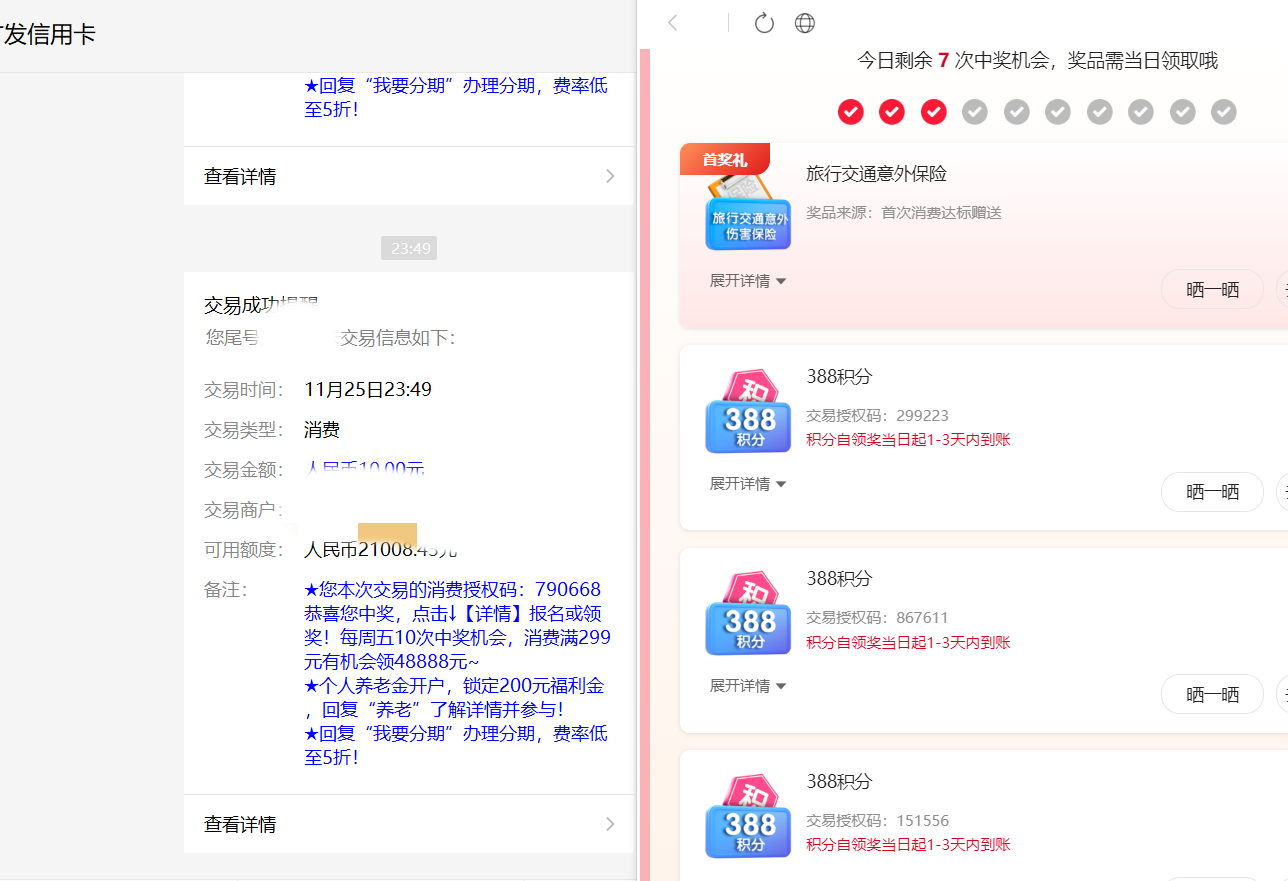This screenshot has height=881, width=1288.
Task: Reload the page with the refresh icon
Action: point(764,23)
